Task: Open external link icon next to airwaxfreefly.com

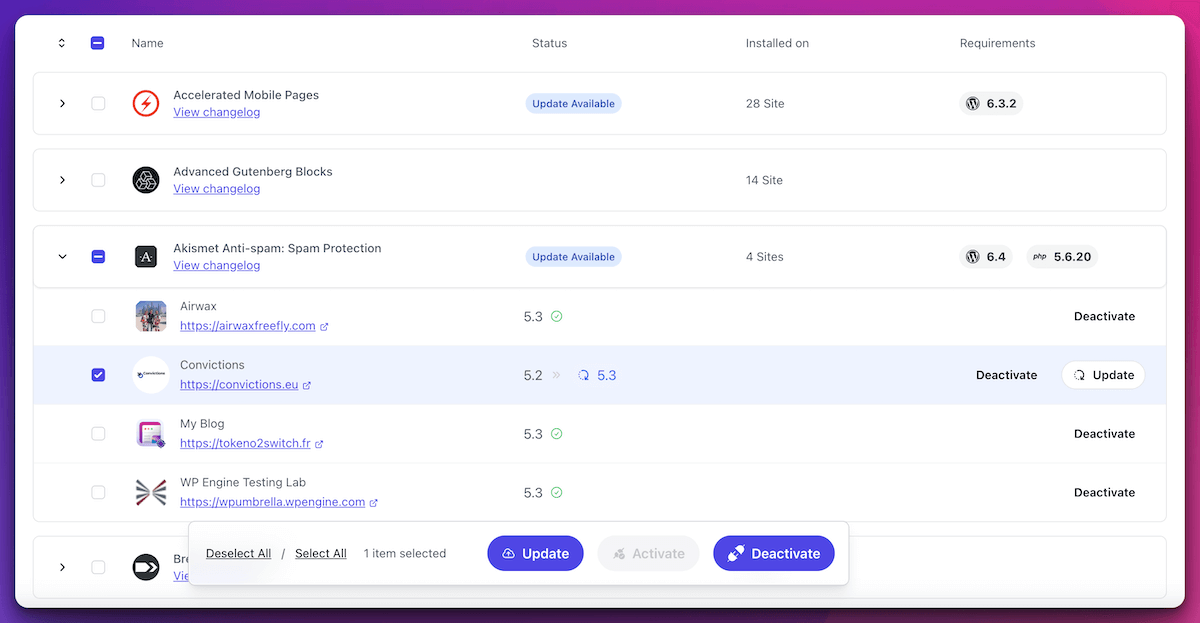Action: pos(324,326)
